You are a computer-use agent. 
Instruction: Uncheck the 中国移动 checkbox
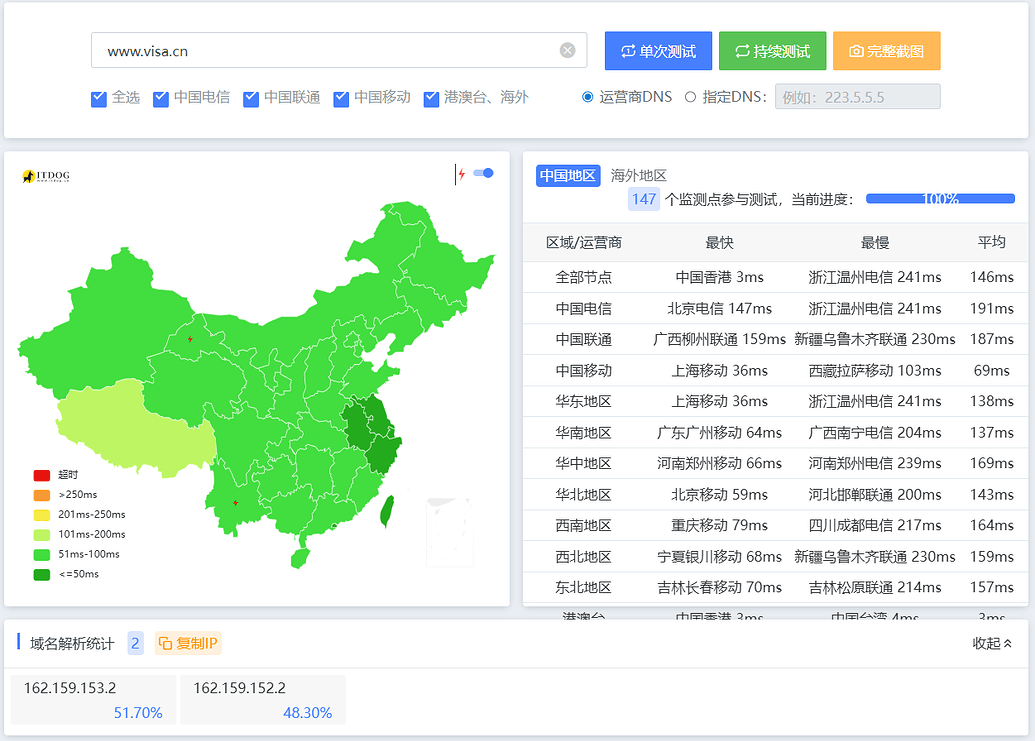pos(341,99)
